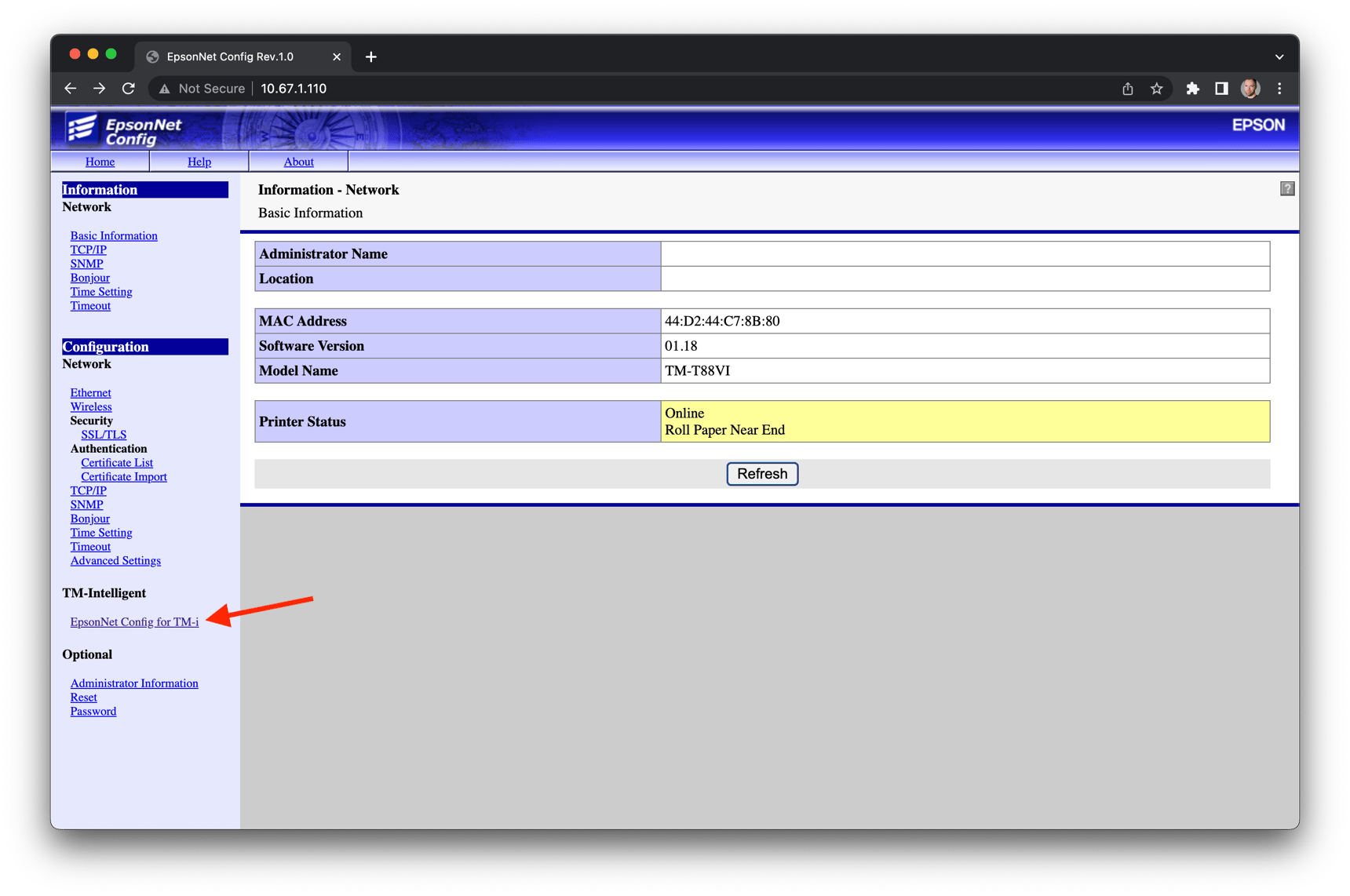This screenshot has width=1350, height=896.
Task: Go back with the browser back arrow
Action: pyautogui.click(x=71, y=89)
